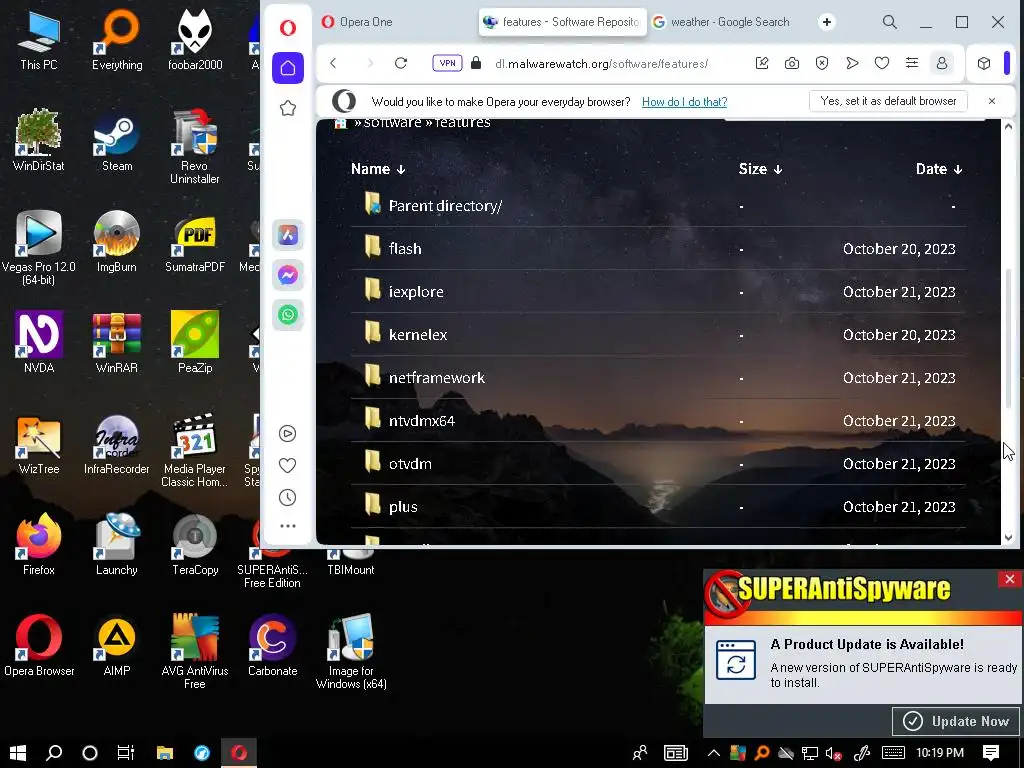Open the netframework folder
Viewport: 1024px width, 768px height.
437,378
